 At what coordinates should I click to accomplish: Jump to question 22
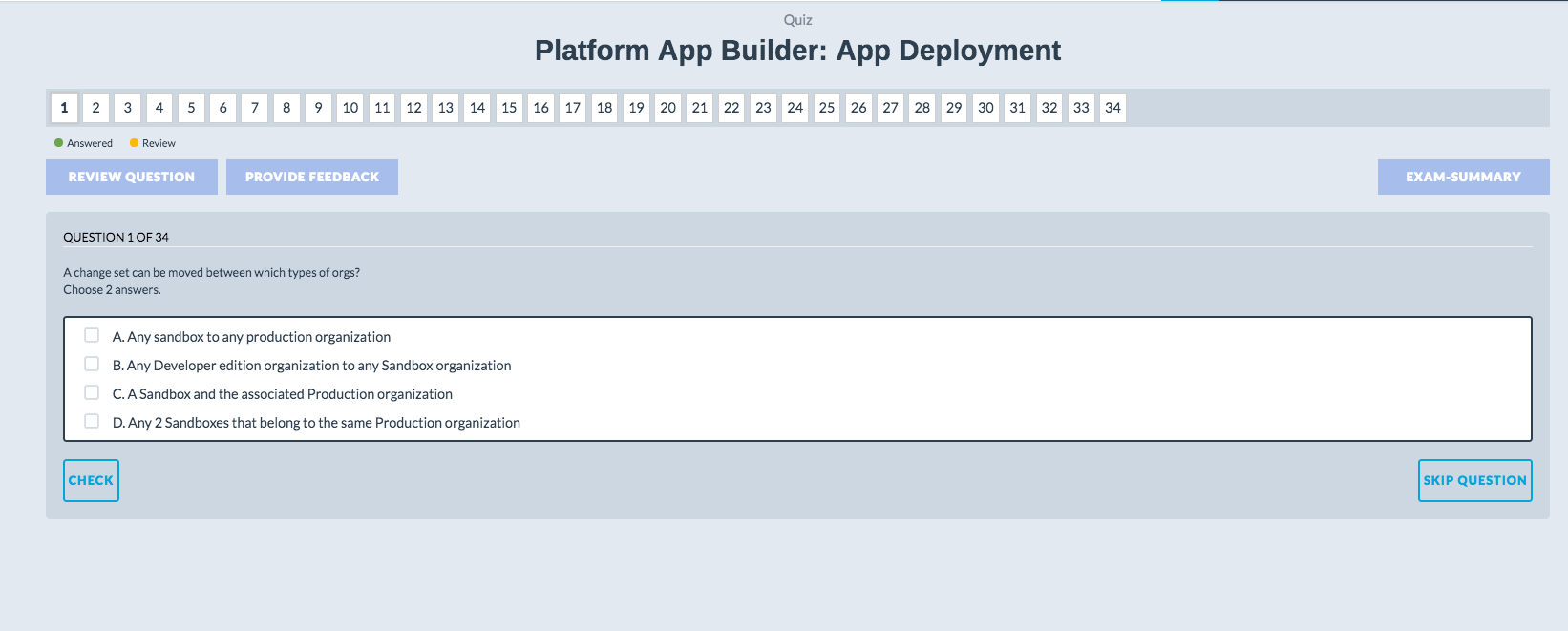(731, 108)
